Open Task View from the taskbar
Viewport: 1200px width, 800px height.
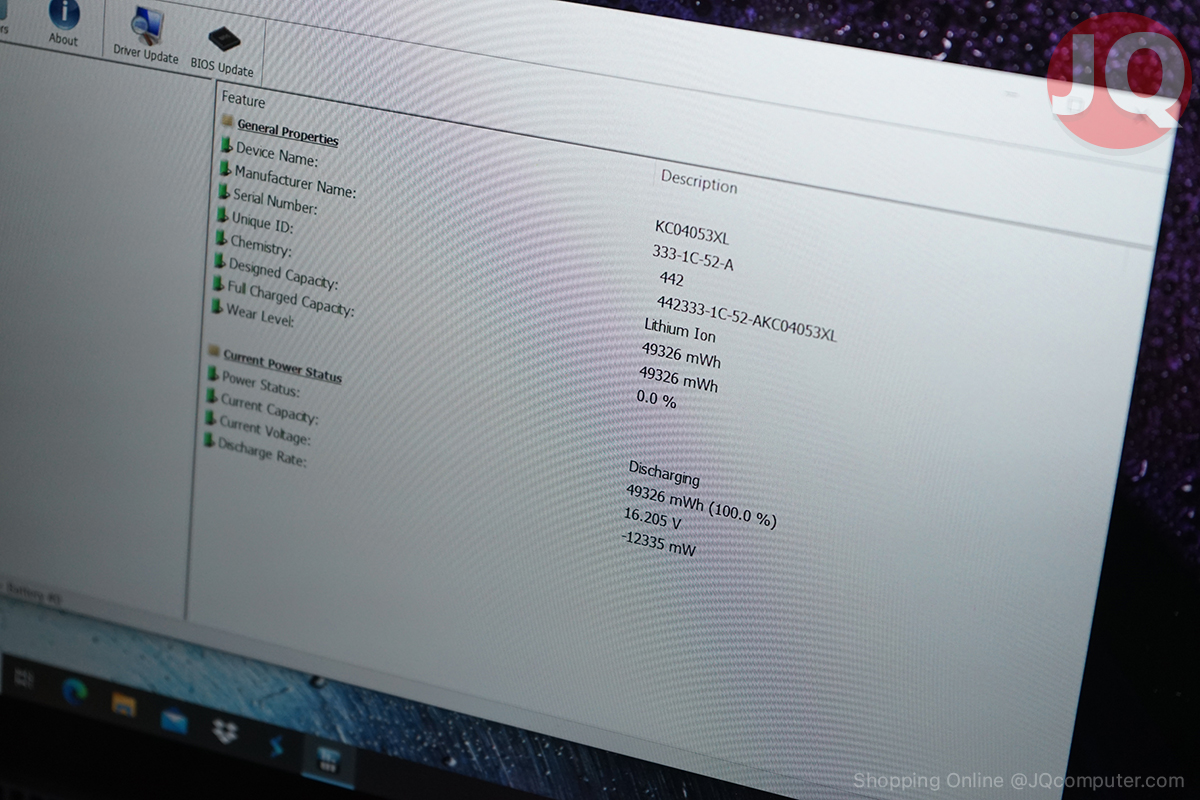coord(26,681)
